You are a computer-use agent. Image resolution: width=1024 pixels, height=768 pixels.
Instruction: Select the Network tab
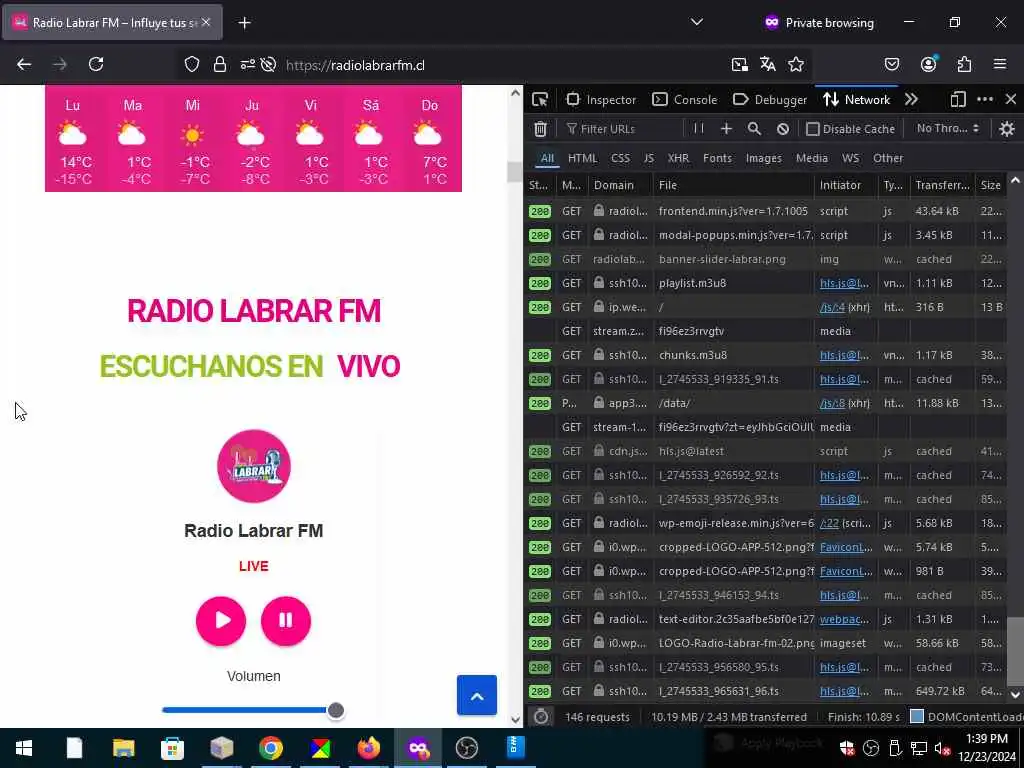(856, 100)
